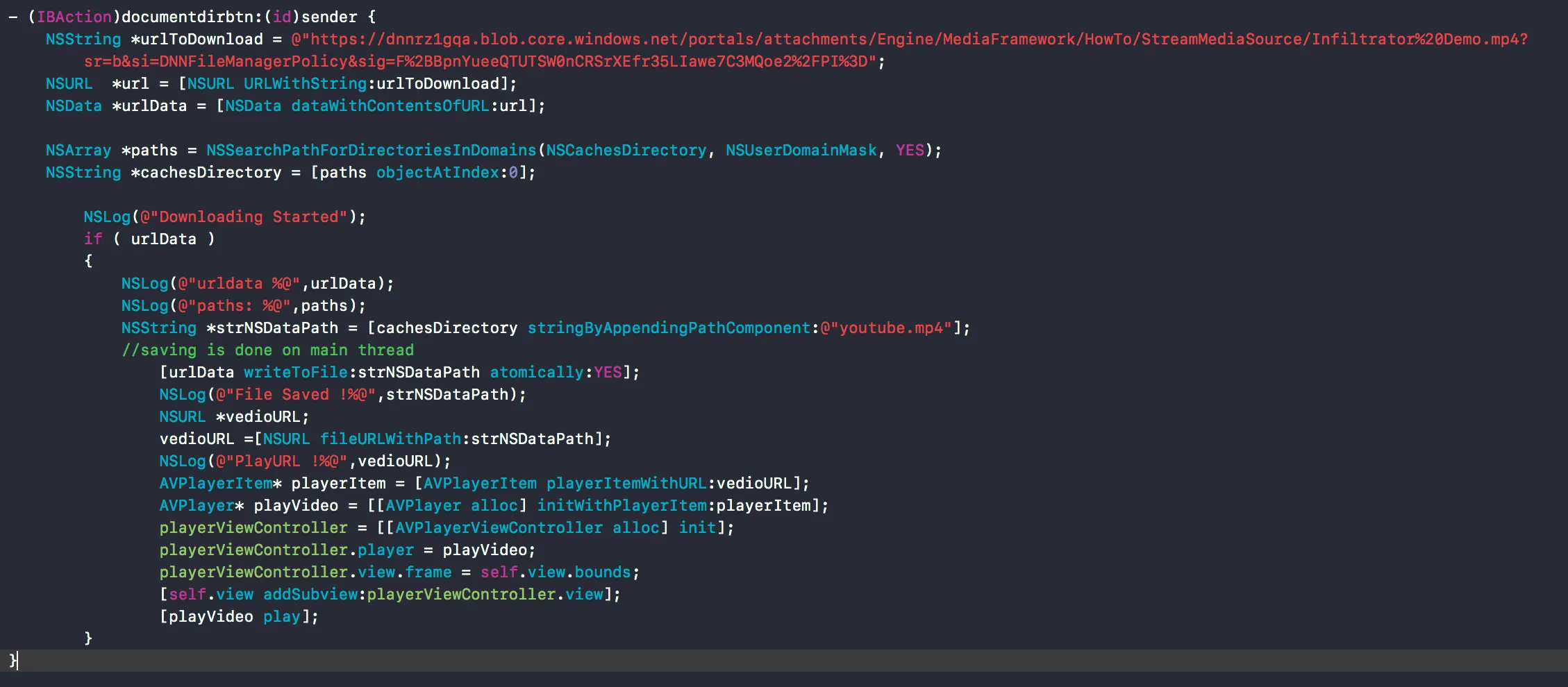Screen dimensions: 1568x687
Task: Click the green 'saving is done' comment
Action: pos(268,350)
